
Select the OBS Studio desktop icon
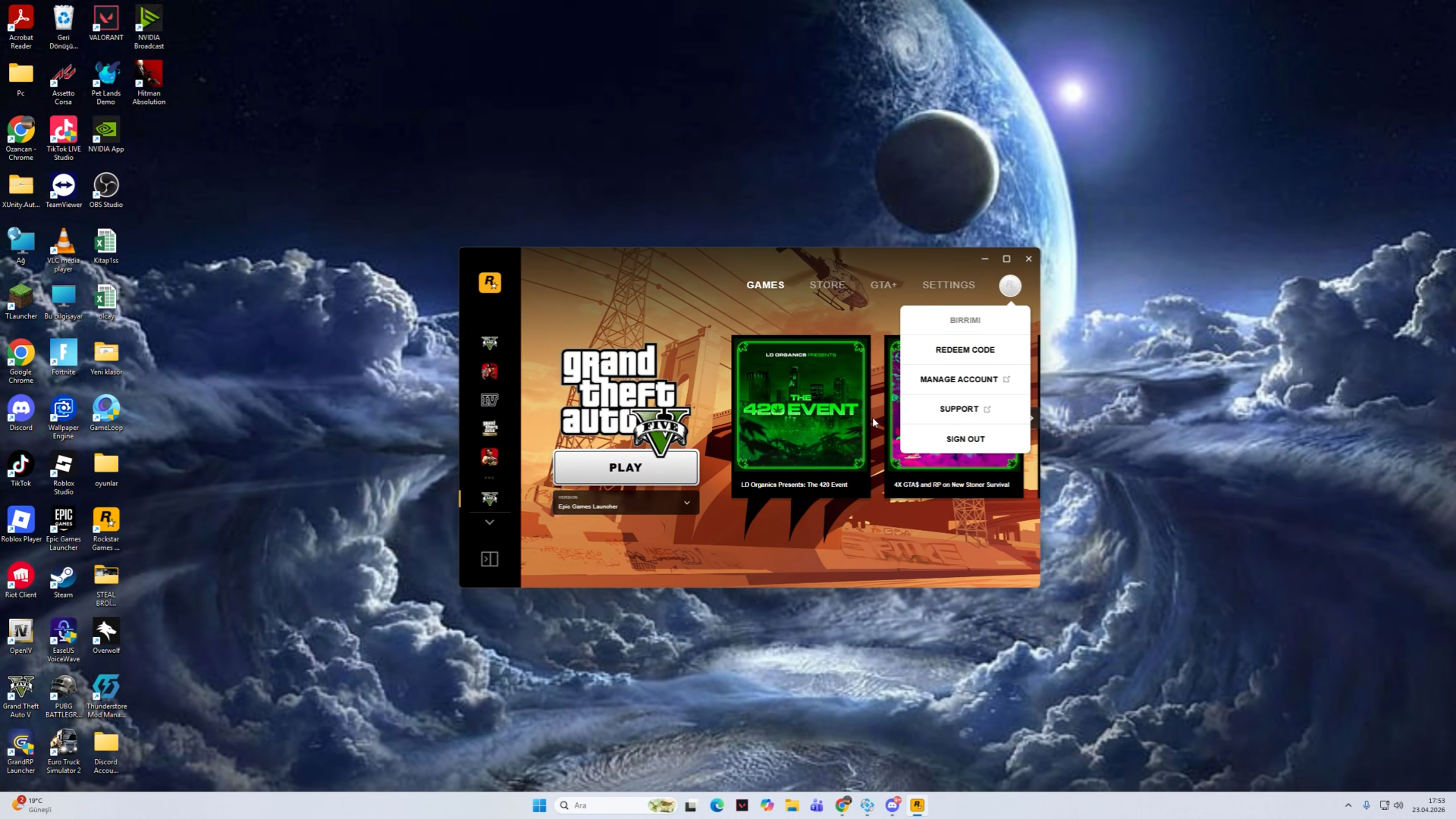pyautogui.click(x=106, y=190)
